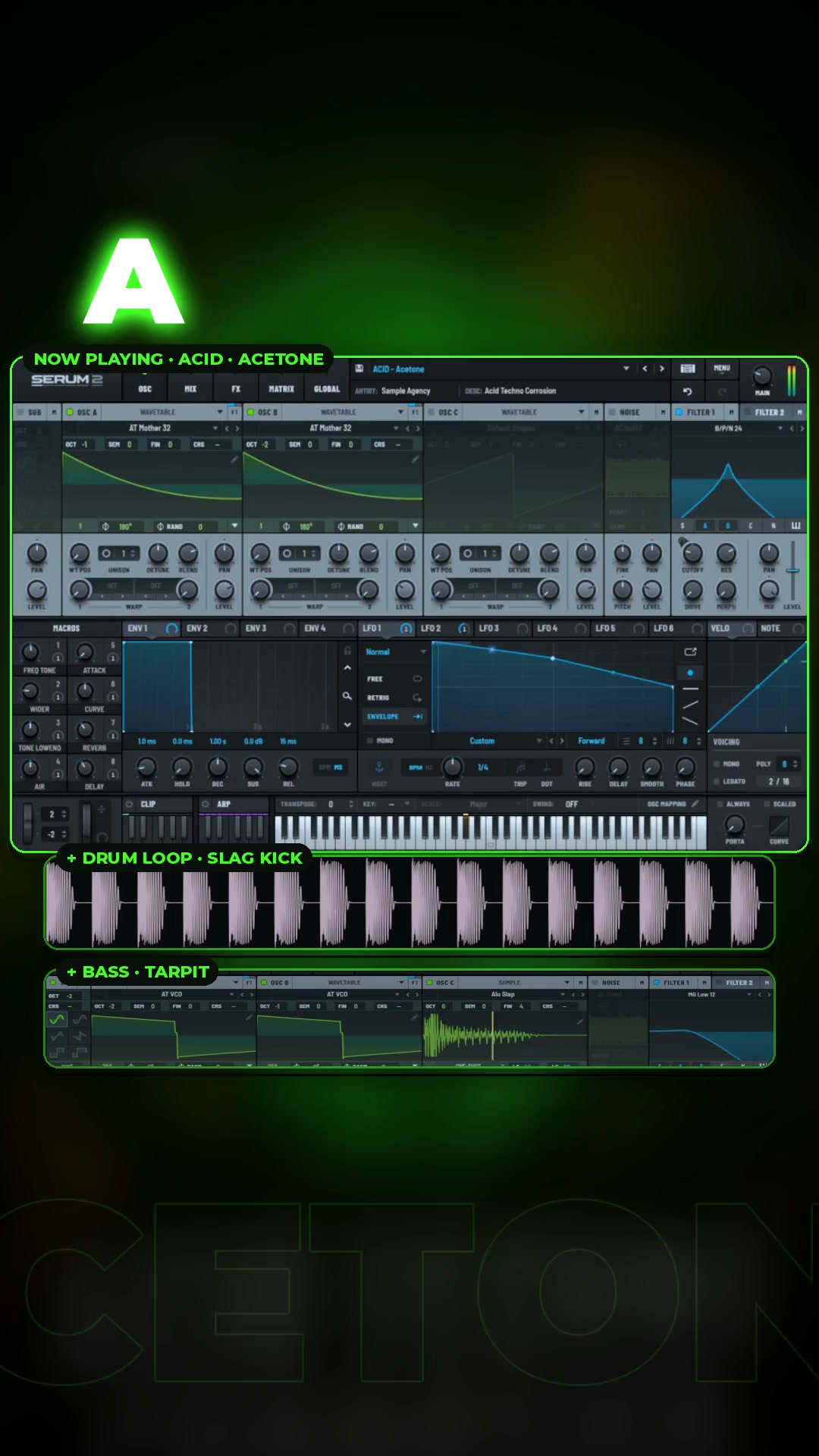Open OSC B WAVETABLE type dropdown
Image resolution: width=819 pixels, height=1456 pixels.
[400, 413]
